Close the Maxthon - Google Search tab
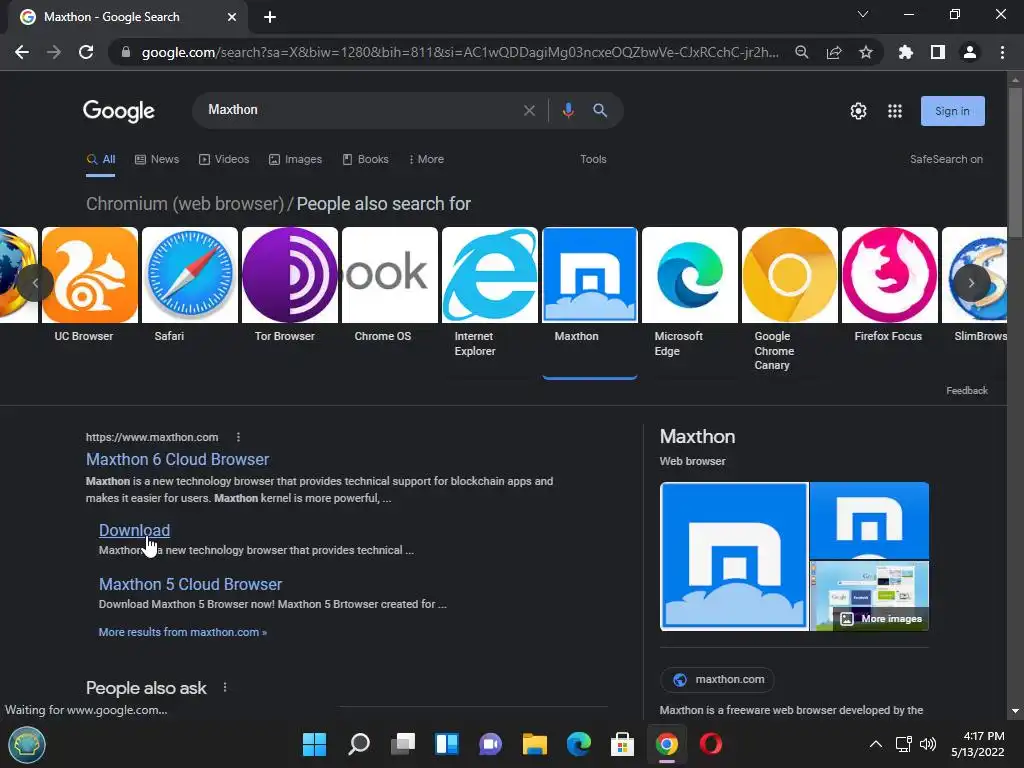The width and height of the screenshot is (1024, 768). click(232, 17)
